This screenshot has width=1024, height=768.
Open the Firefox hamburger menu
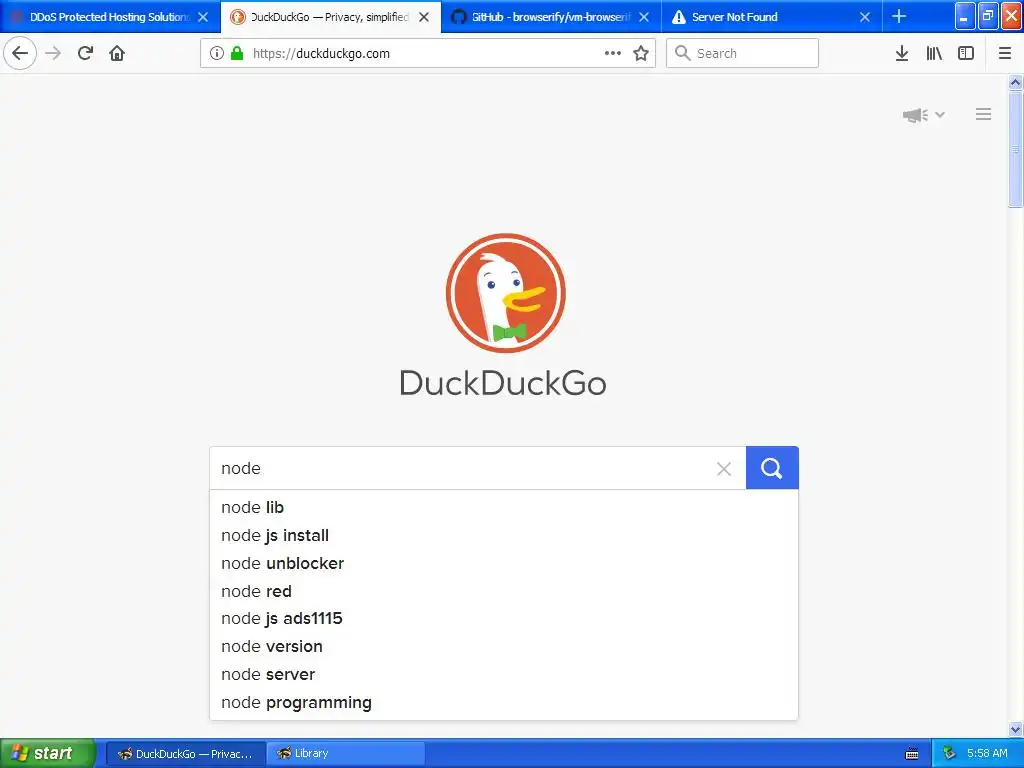pos(1004,53)
